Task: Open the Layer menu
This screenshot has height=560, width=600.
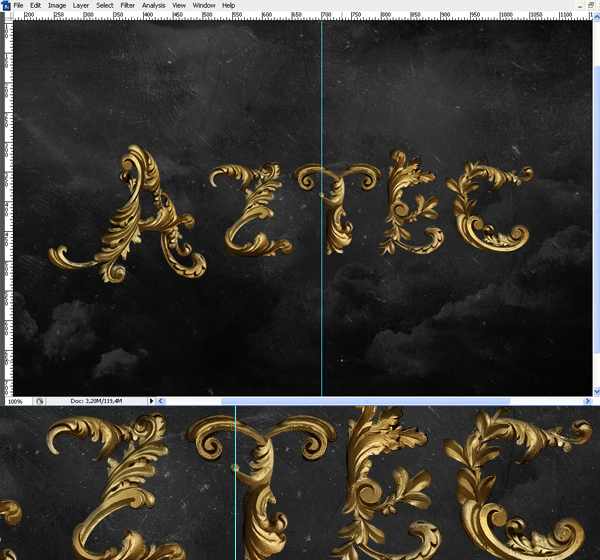Action: (81, 5)
